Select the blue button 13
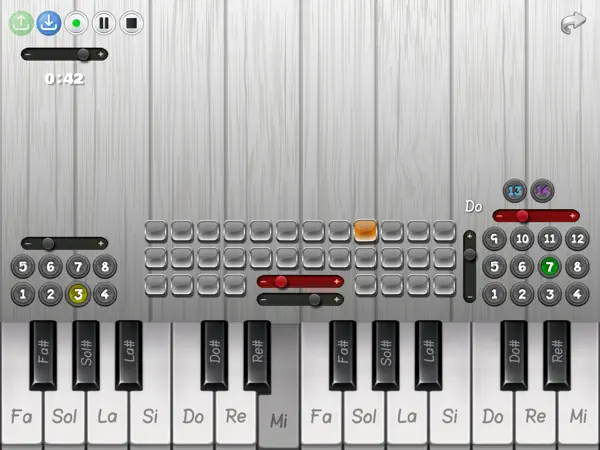This screenshot has height=450, width=600. pos(515,191)
